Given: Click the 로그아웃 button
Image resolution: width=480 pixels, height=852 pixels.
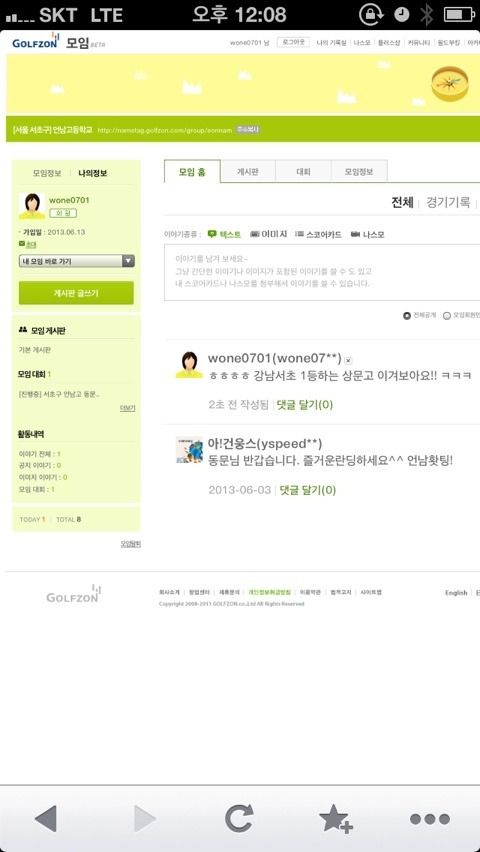Looking at the screenshot, I should click(x=293, y=42).
